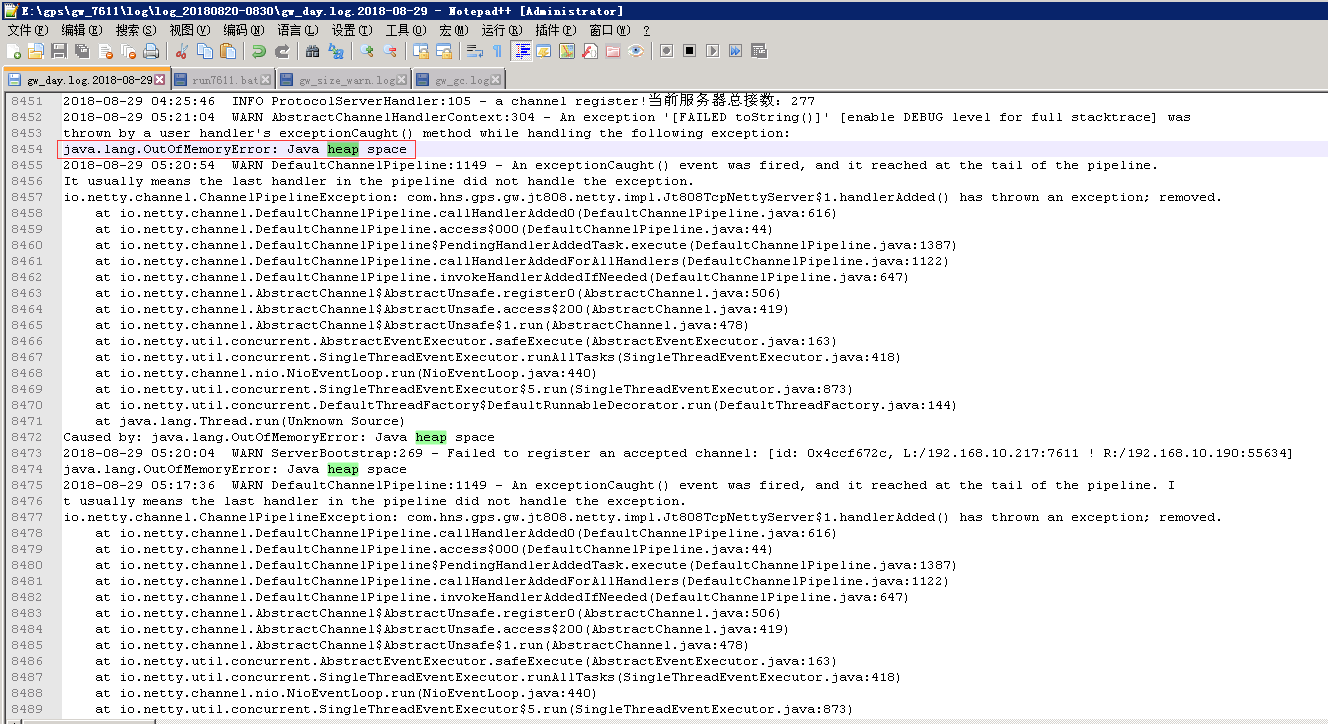Enable synchronized horizontal scrolling icon
The height and width of the screenshot is (724, 1328).
[444, 51]
